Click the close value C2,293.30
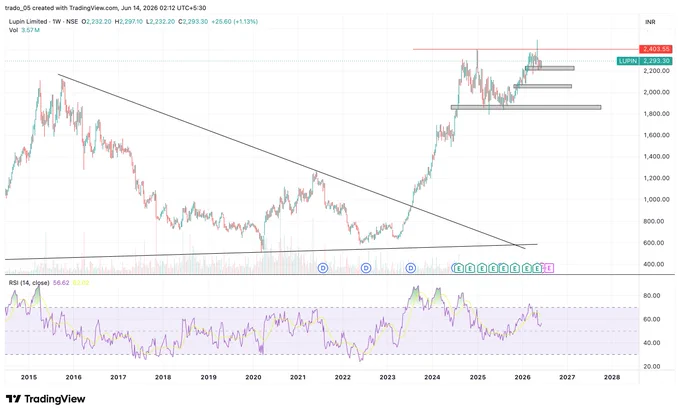This screenshot has height=414, width=680. (193, 21)
